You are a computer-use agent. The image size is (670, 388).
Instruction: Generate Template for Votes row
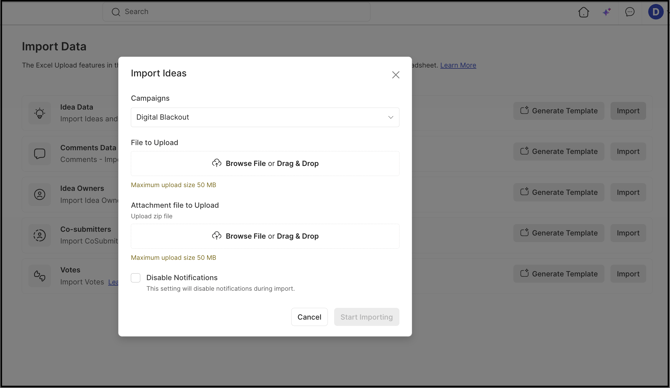[x=558, y=274]
